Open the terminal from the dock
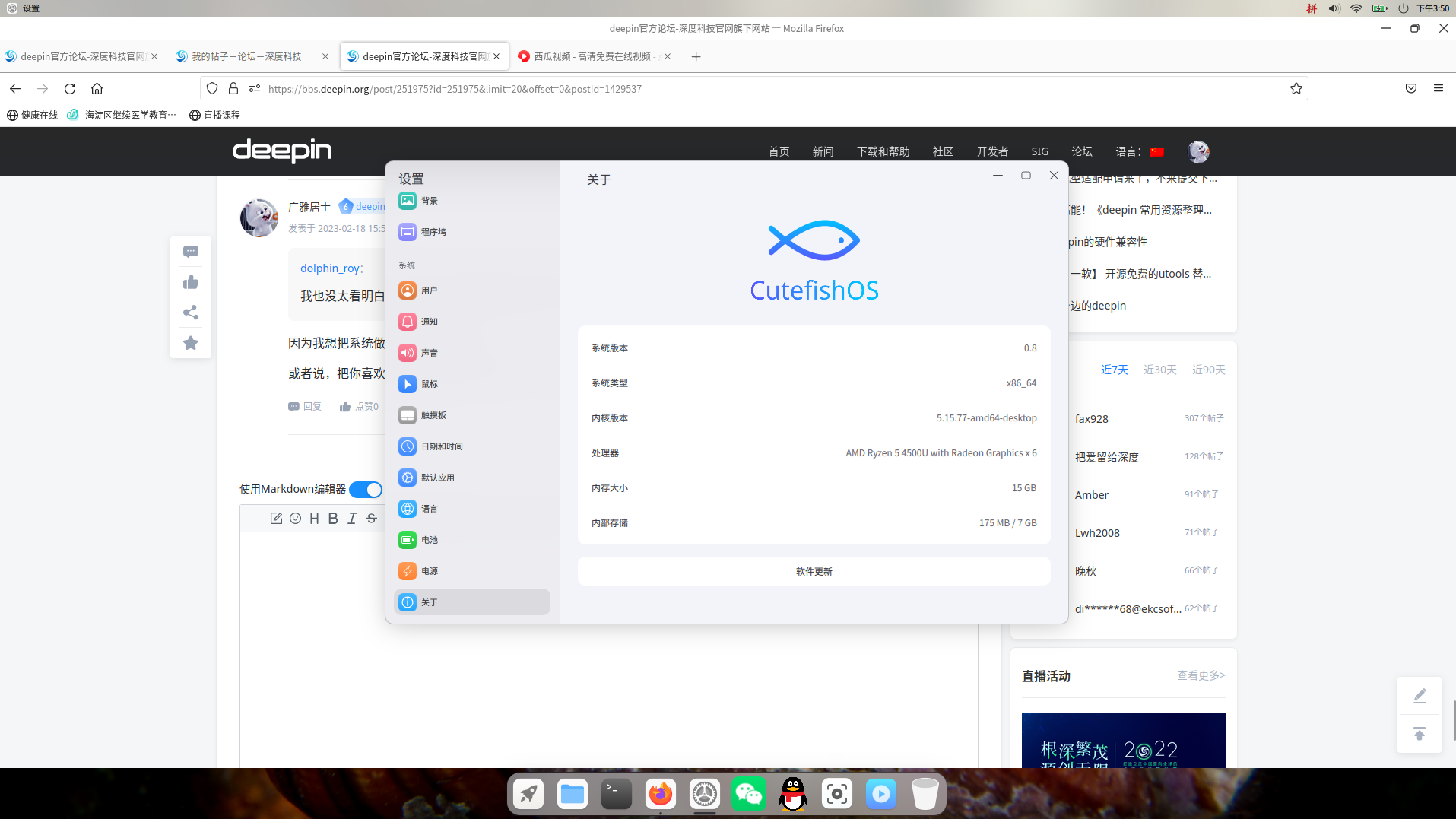Viewport: 1456px width, 819px height. click(616, 794)
